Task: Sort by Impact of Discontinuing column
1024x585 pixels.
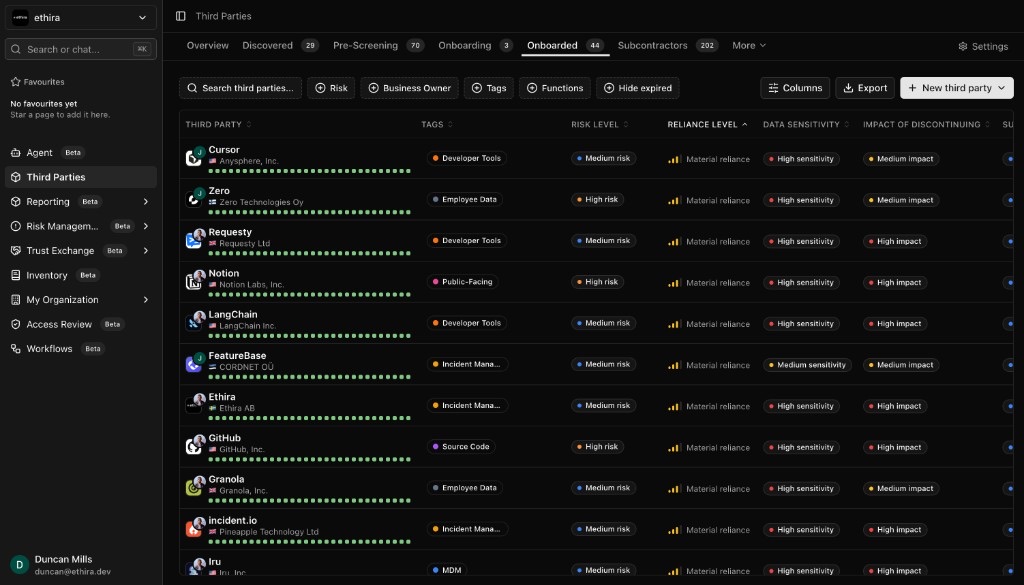Action: (x=926, y=125)
